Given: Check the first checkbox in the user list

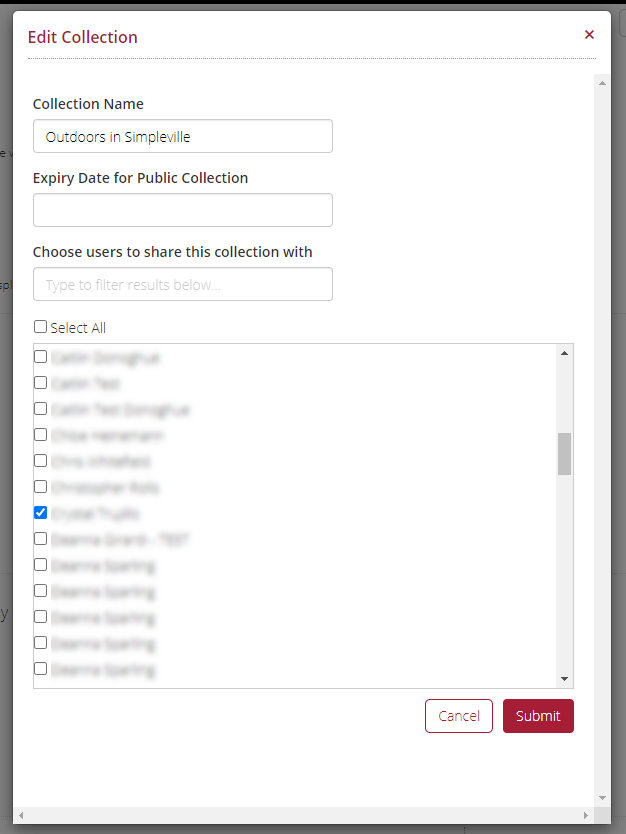Looking at the screenshot, I should pyautogui.click(x=40, y=356).
